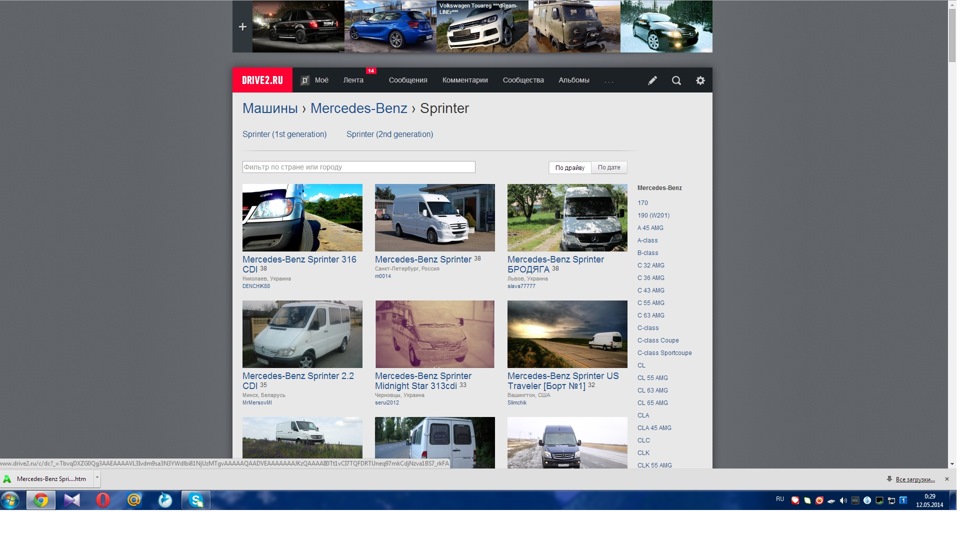The width and height of the screenshot is (960, 540).
Task: Open the site search magnifier icon
Action: pos(676,80)
